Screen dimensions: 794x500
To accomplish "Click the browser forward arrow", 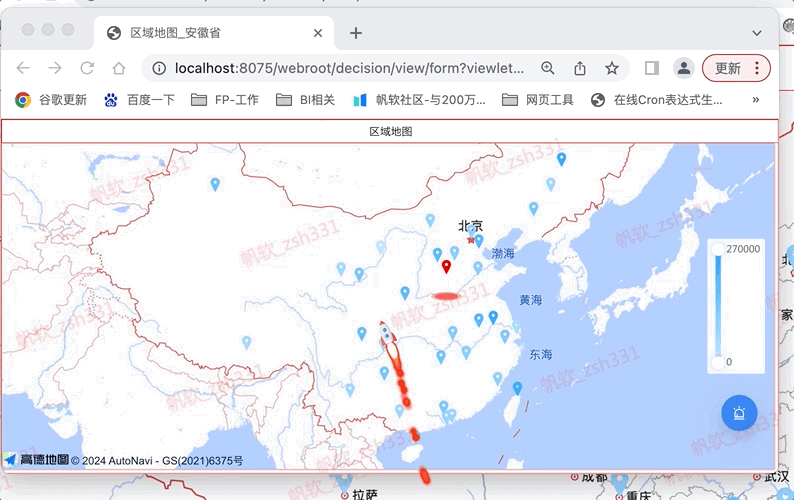I will point(55,68).
